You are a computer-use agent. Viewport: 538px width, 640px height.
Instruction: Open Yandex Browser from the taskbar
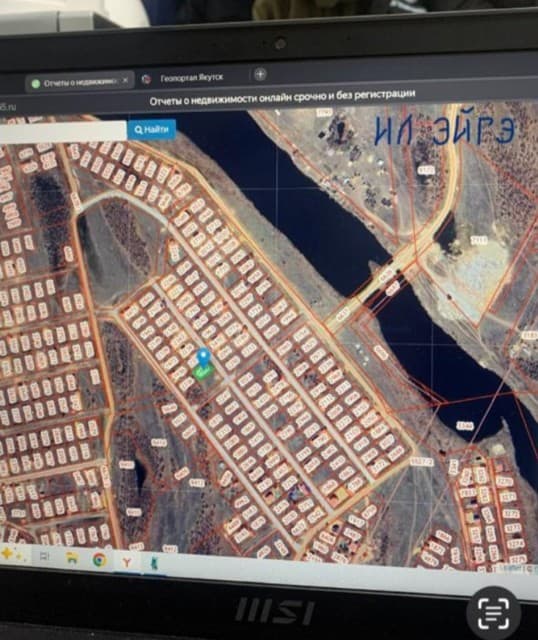(x=127, y=562)
